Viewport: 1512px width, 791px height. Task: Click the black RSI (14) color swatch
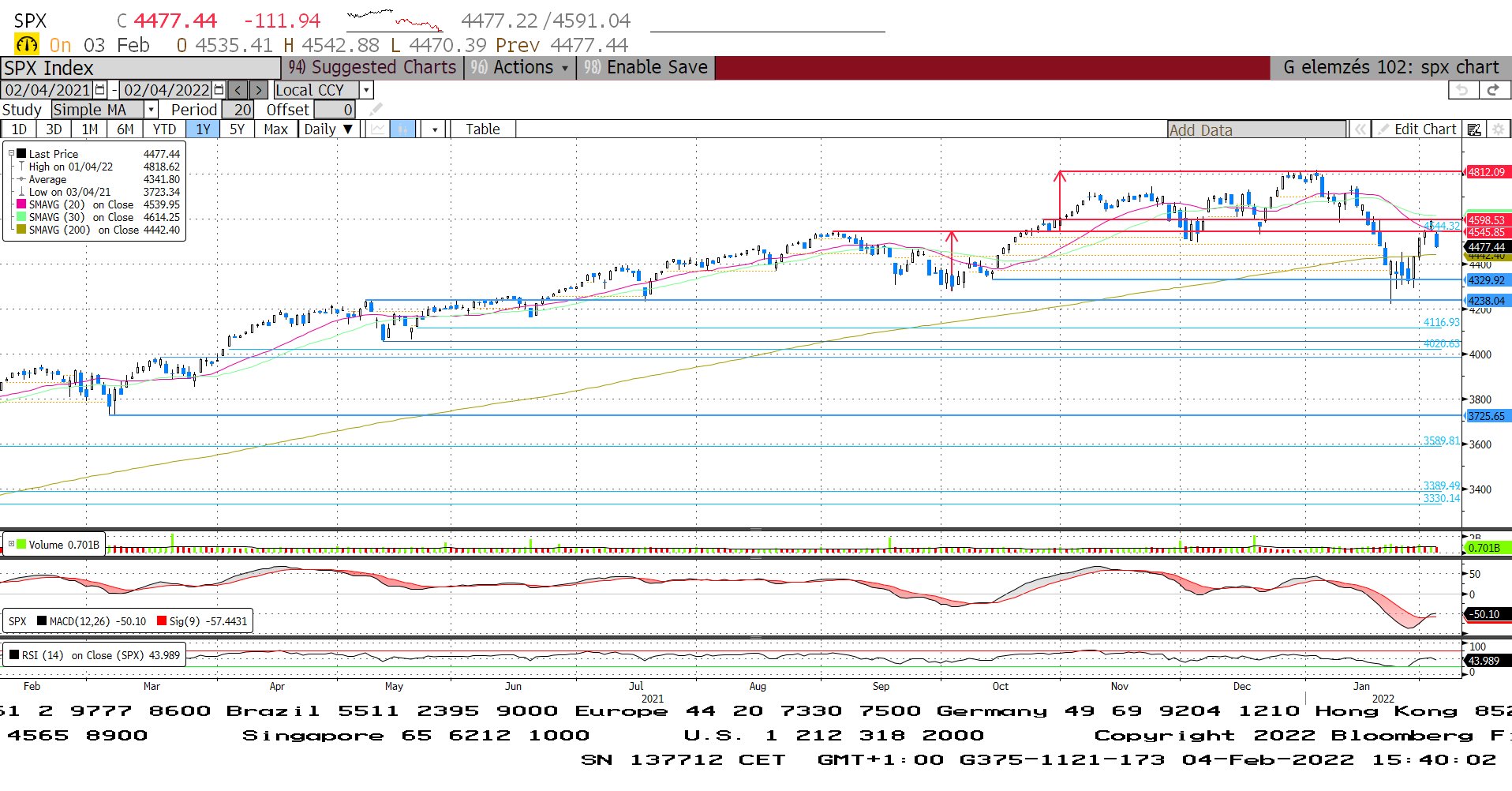point(14,654)
